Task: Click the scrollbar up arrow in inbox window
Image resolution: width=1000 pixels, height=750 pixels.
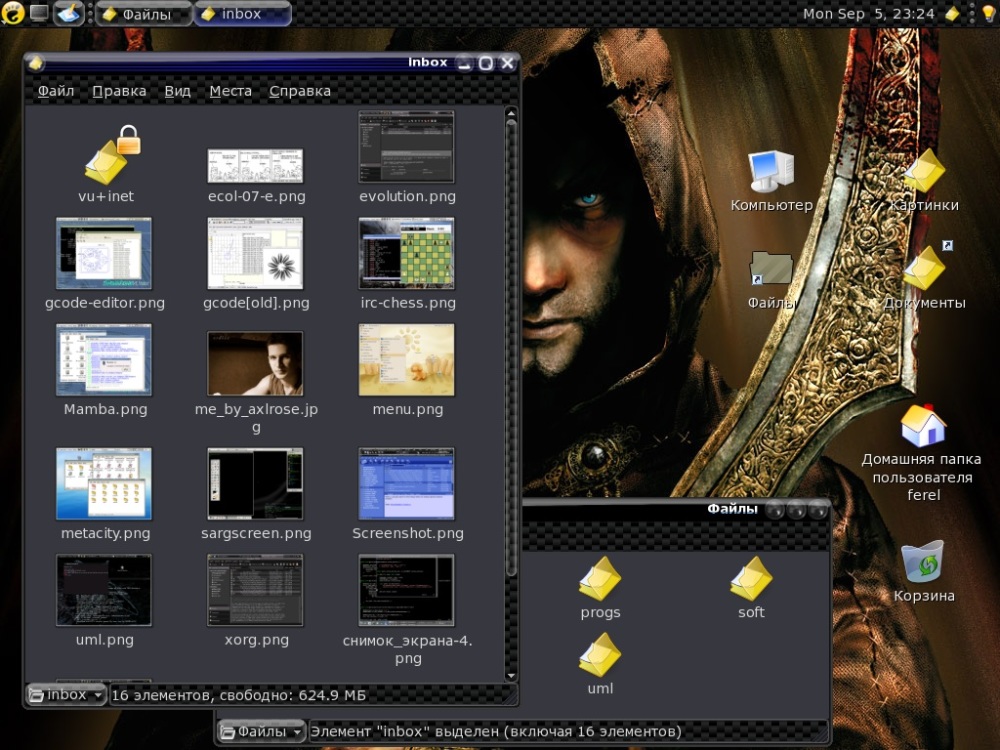Action: coord(510,113)
